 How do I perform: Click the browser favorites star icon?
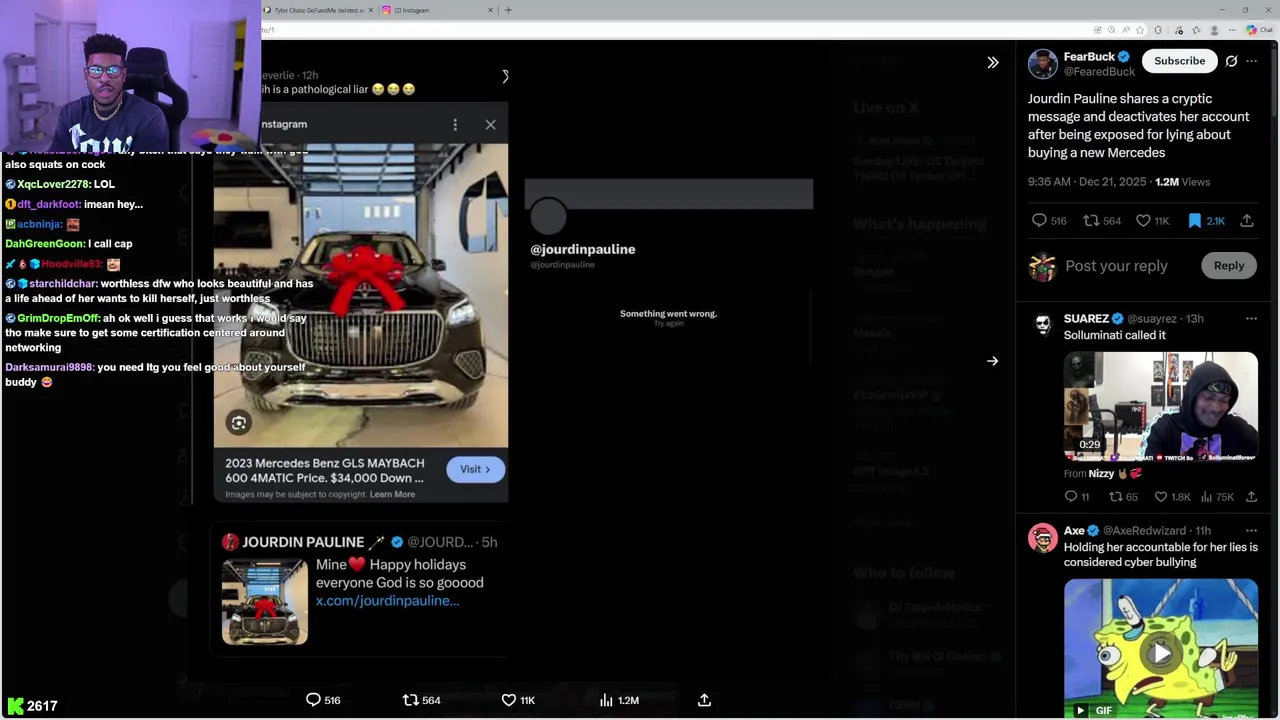(x=1141, y=30)
